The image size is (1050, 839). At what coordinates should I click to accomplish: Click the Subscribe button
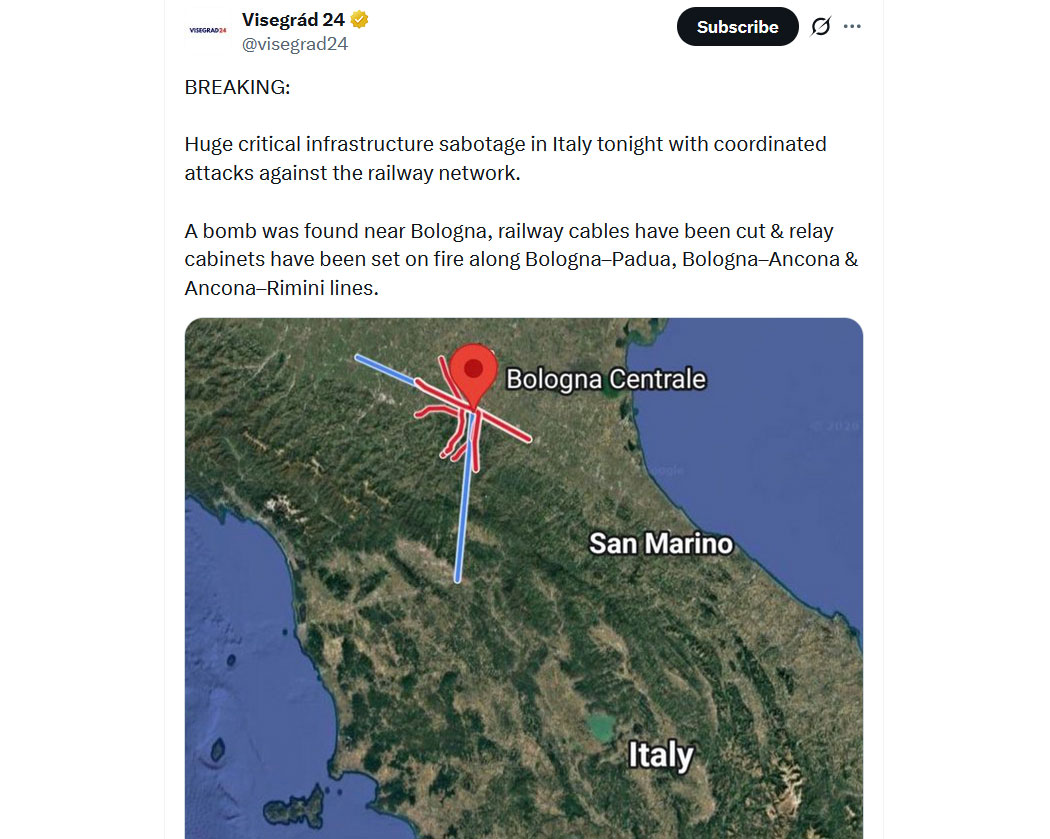pyautogui.click(x=737, y=27)
